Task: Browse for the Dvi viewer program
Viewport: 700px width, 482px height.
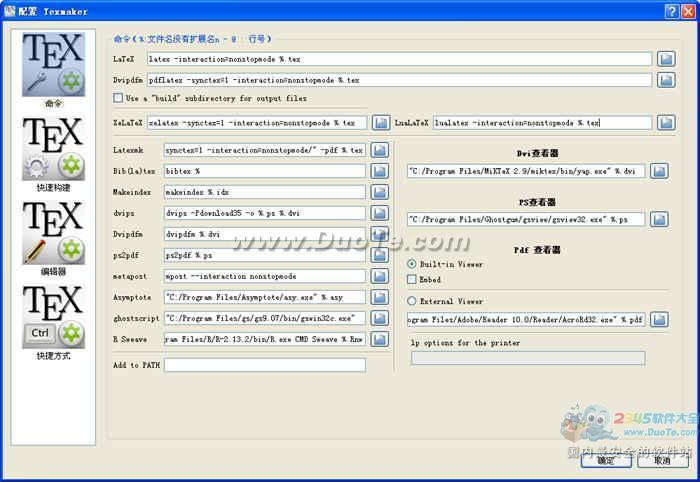Action: point(659,171)
